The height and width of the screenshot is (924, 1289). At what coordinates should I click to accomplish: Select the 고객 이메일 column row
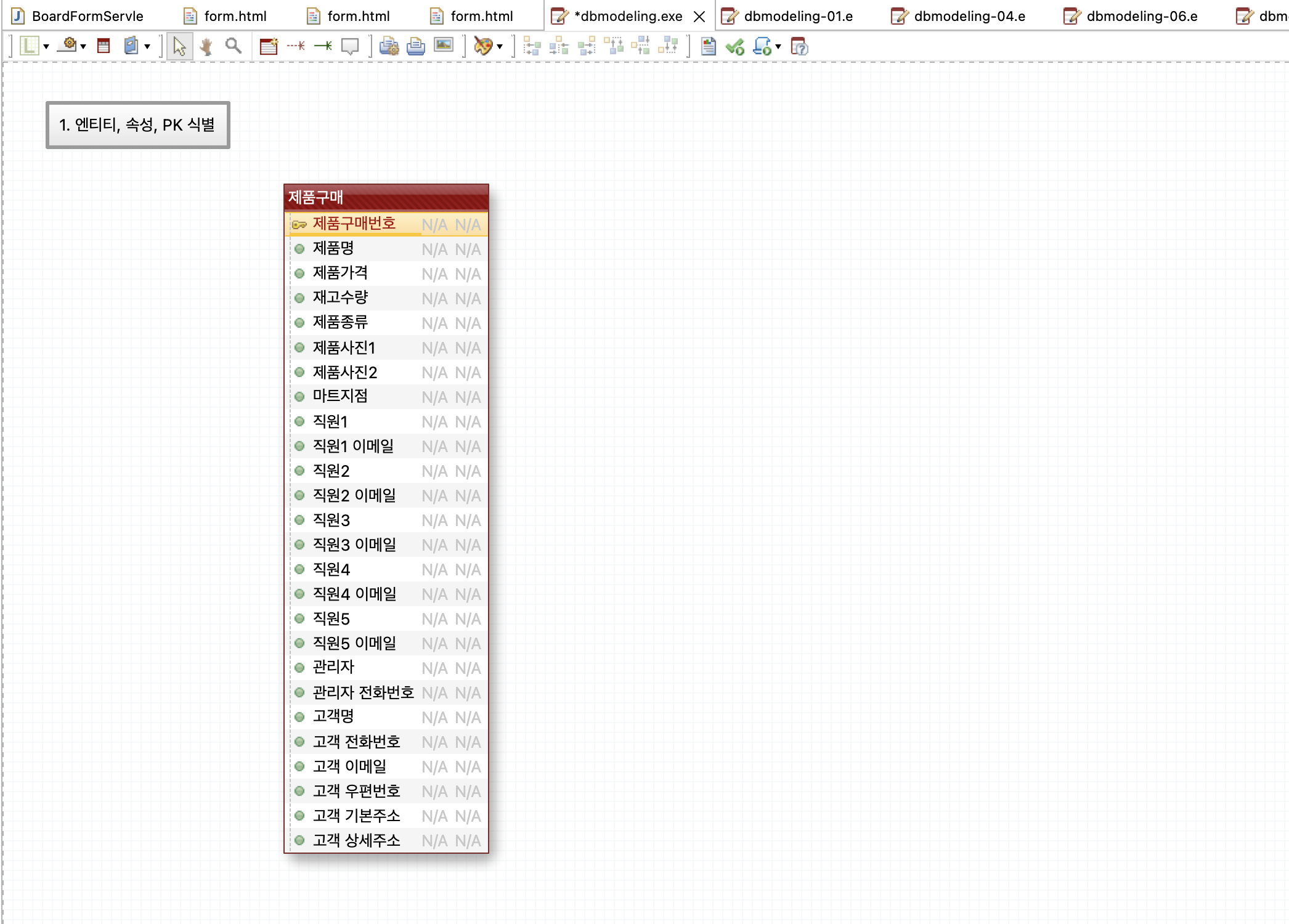(386, 766)
